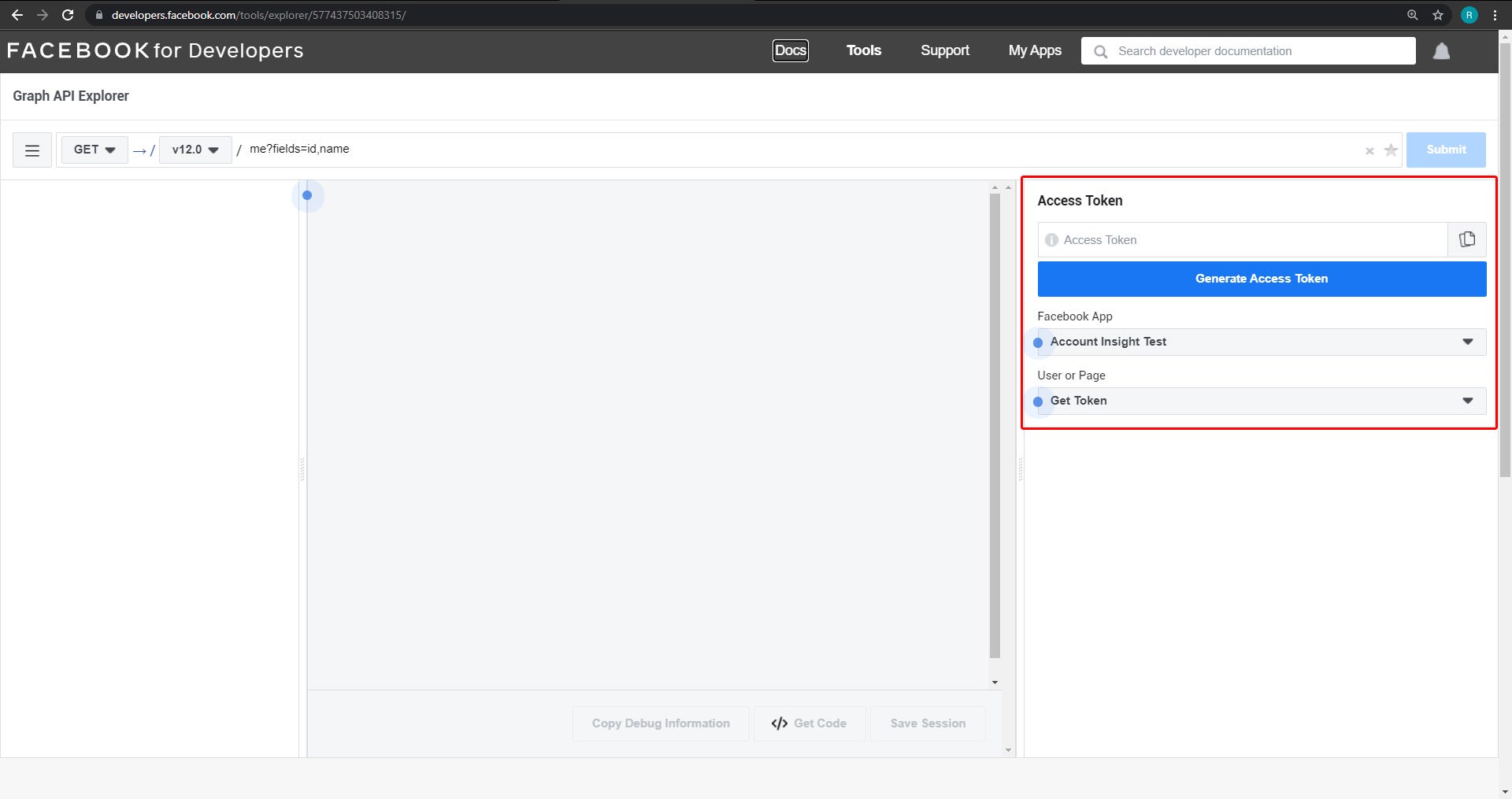Image resolution: width=1512 pixels, height=799 pixels.
Task: Click the Submit button
Action: tap(1446, 150)
